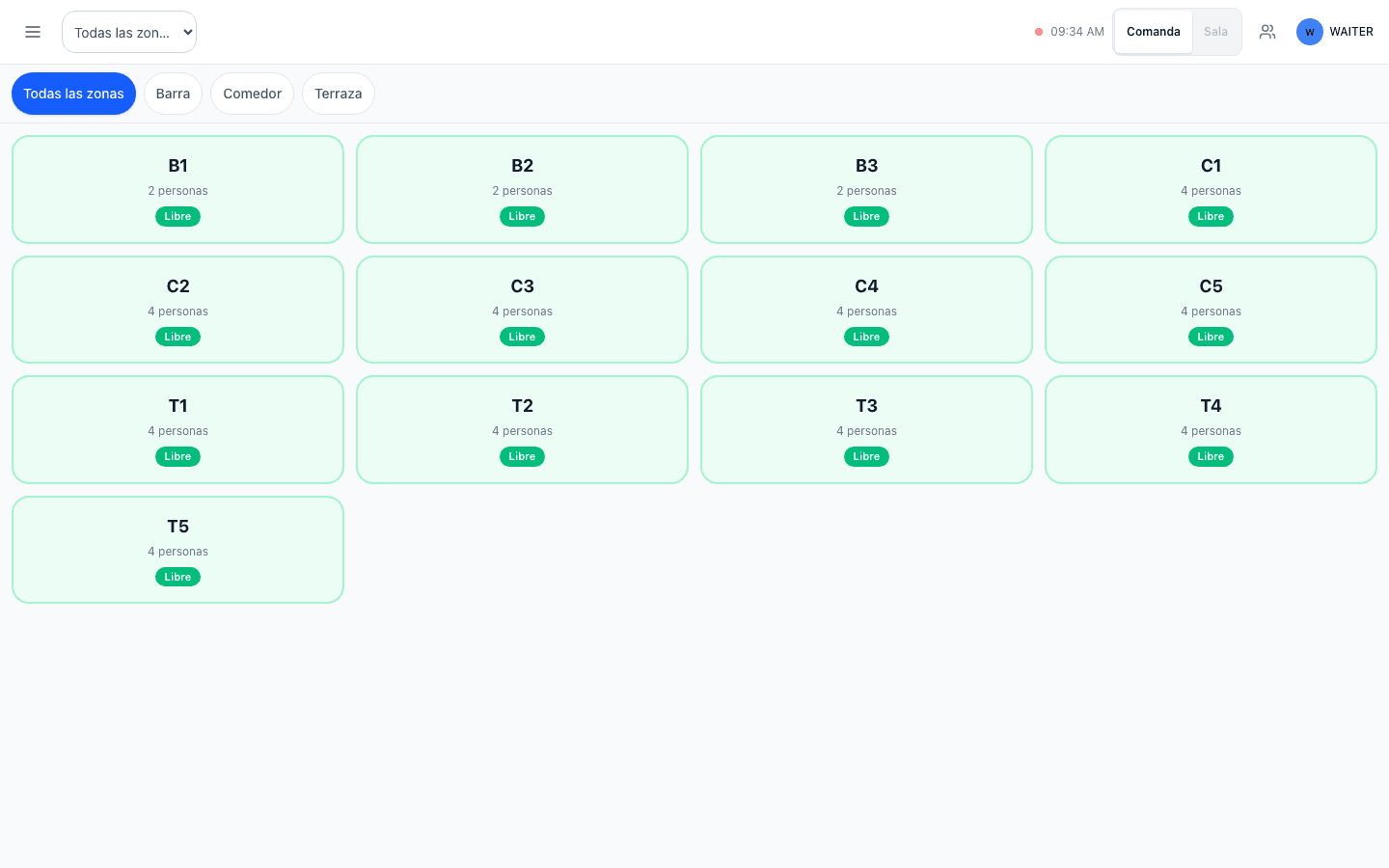Click the Libre badge on table C1
This screenshot has width=1389, height=868.
[x=1211, y=216]
